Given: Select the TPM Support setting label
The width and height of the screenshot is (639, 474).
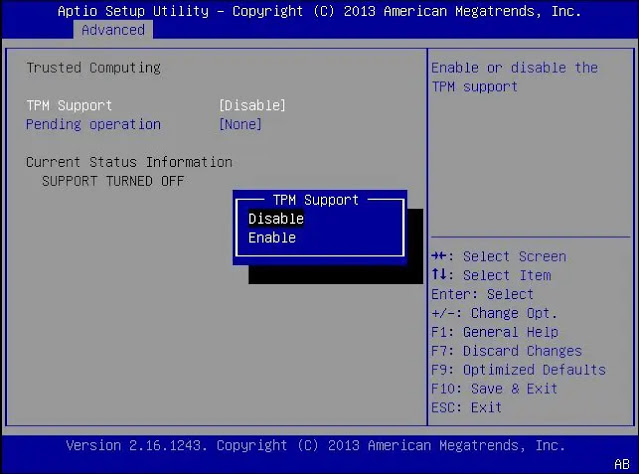Looking at the screenshot, I should pyautogui.click(x=69, y=106).
